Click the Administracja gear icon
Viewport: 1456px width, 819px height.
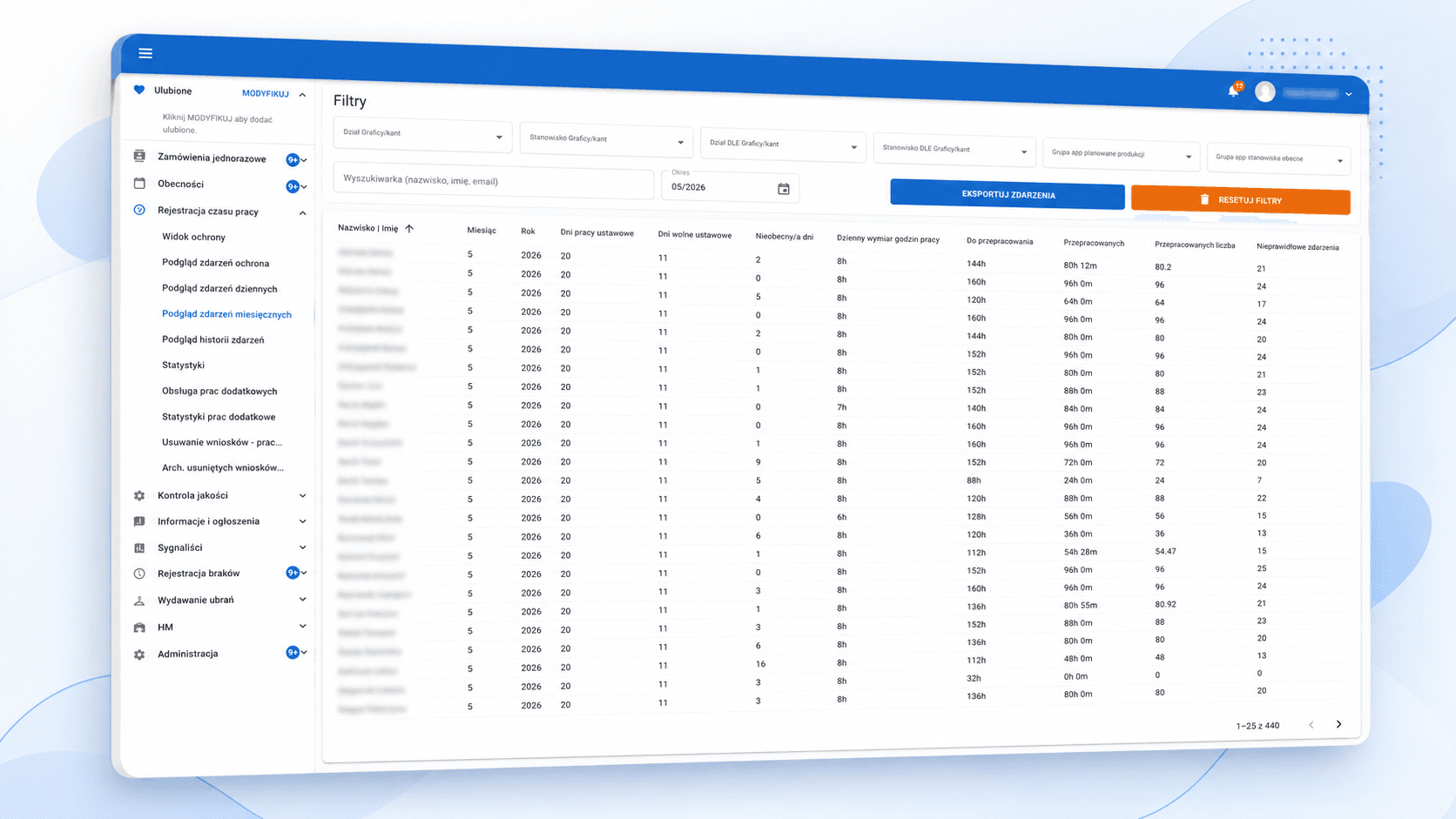(x=139, y=655)
